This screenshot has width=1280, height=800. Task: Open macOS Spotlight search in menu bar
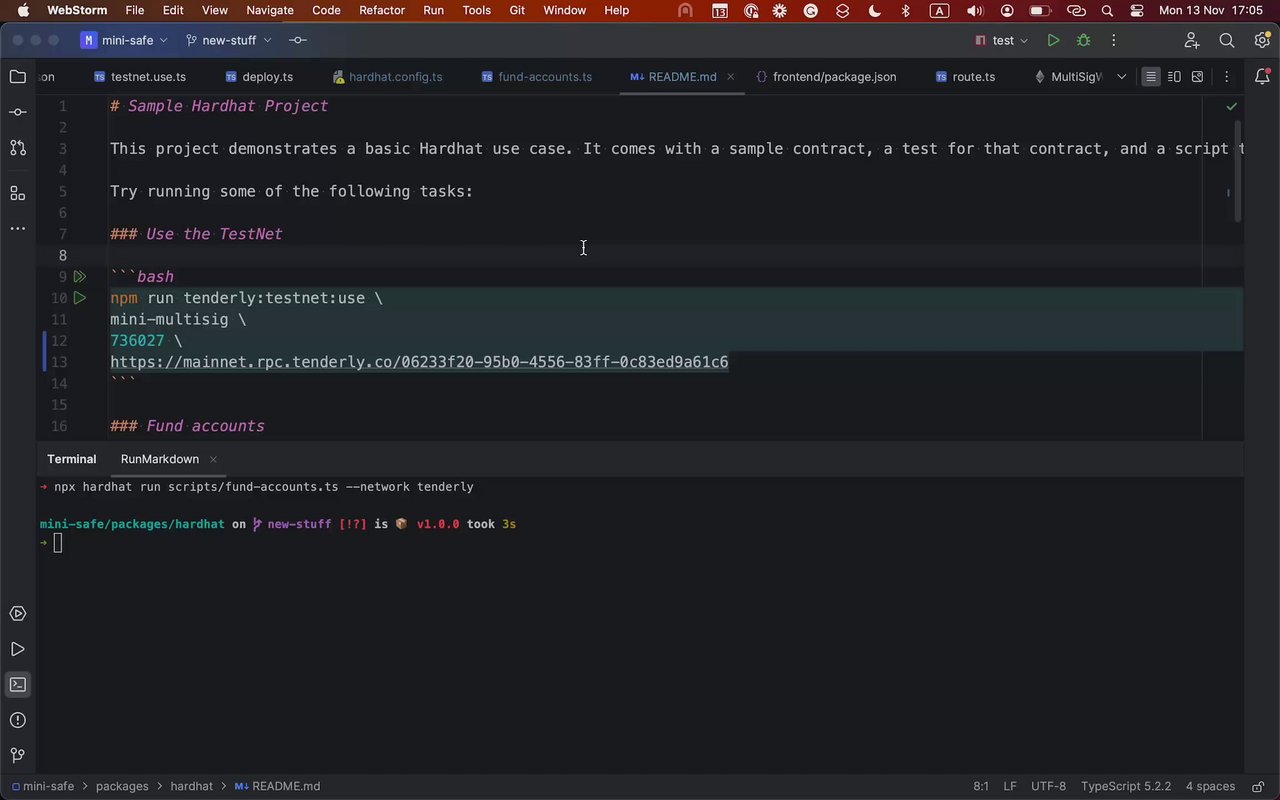pyautogui.click(x=1107, y=11)
